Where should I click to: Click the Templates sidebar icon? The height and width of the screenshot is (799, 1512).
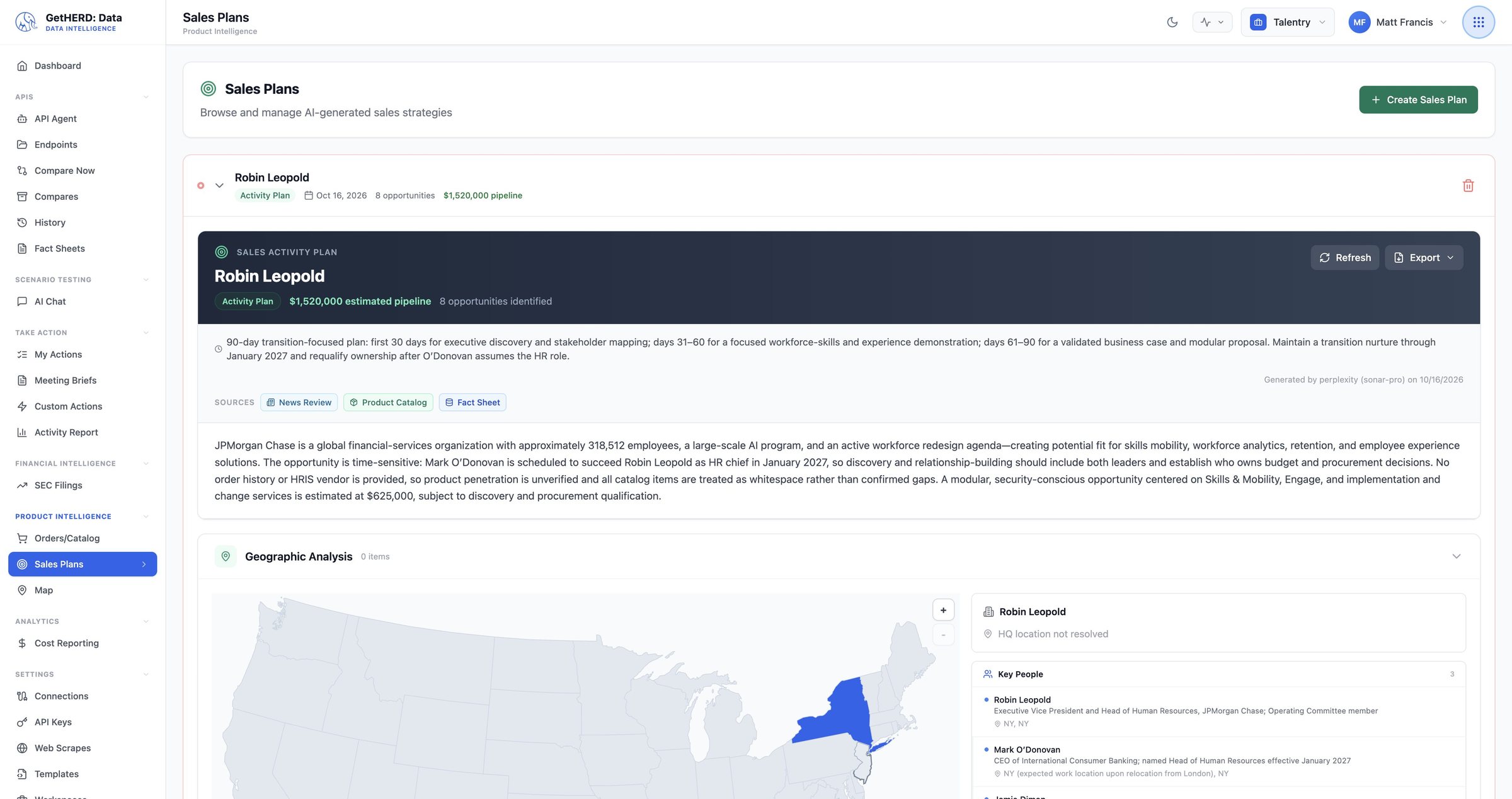(x=22, y=774)
